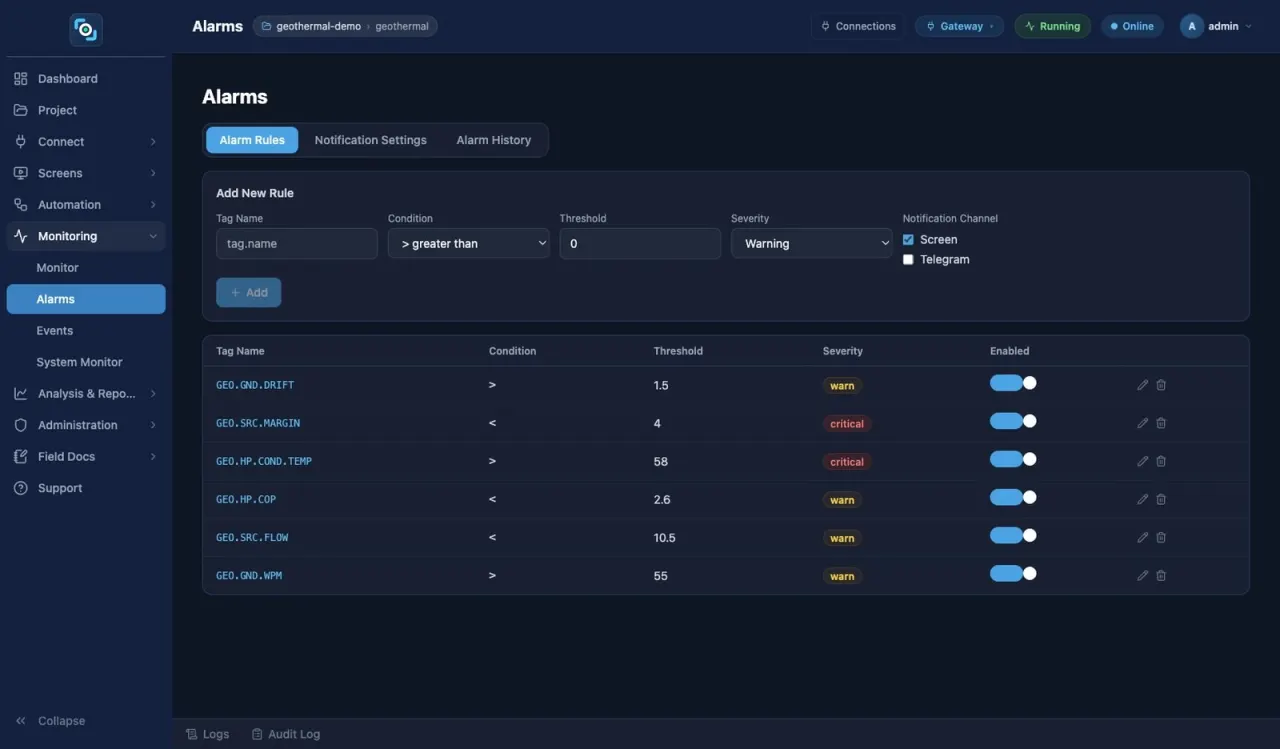
Task: Delete the GEO.SRC.MARGIN rule trash icon
Action: coord(1161,423)
